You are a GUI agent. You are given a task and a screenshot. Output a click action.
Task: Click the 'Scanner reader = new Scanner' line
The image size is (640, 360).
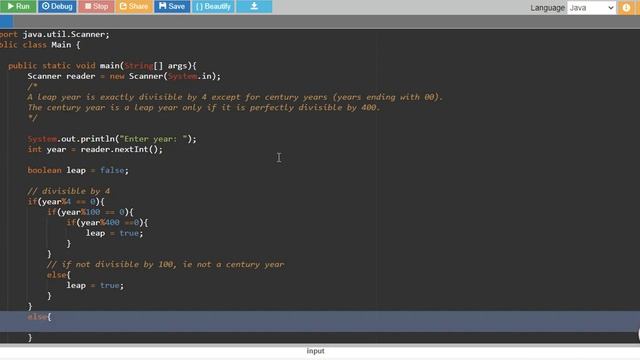[124, 76]
